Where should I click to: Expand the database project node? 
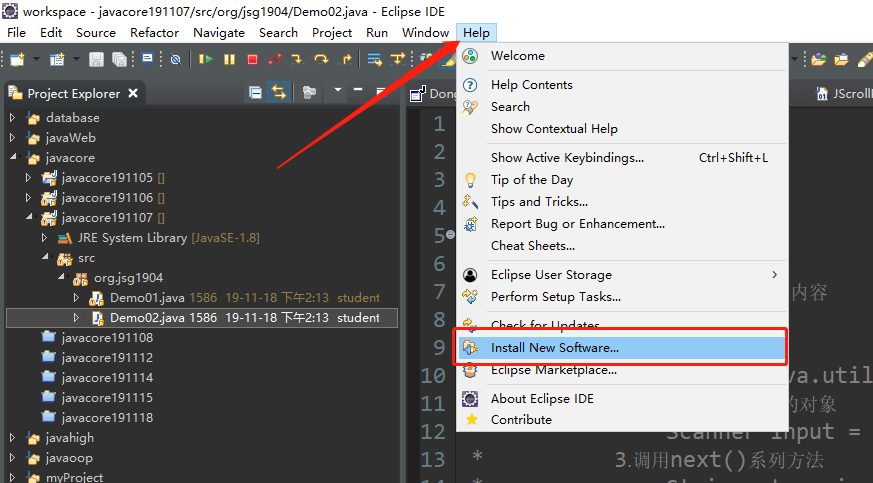(13, 118)
